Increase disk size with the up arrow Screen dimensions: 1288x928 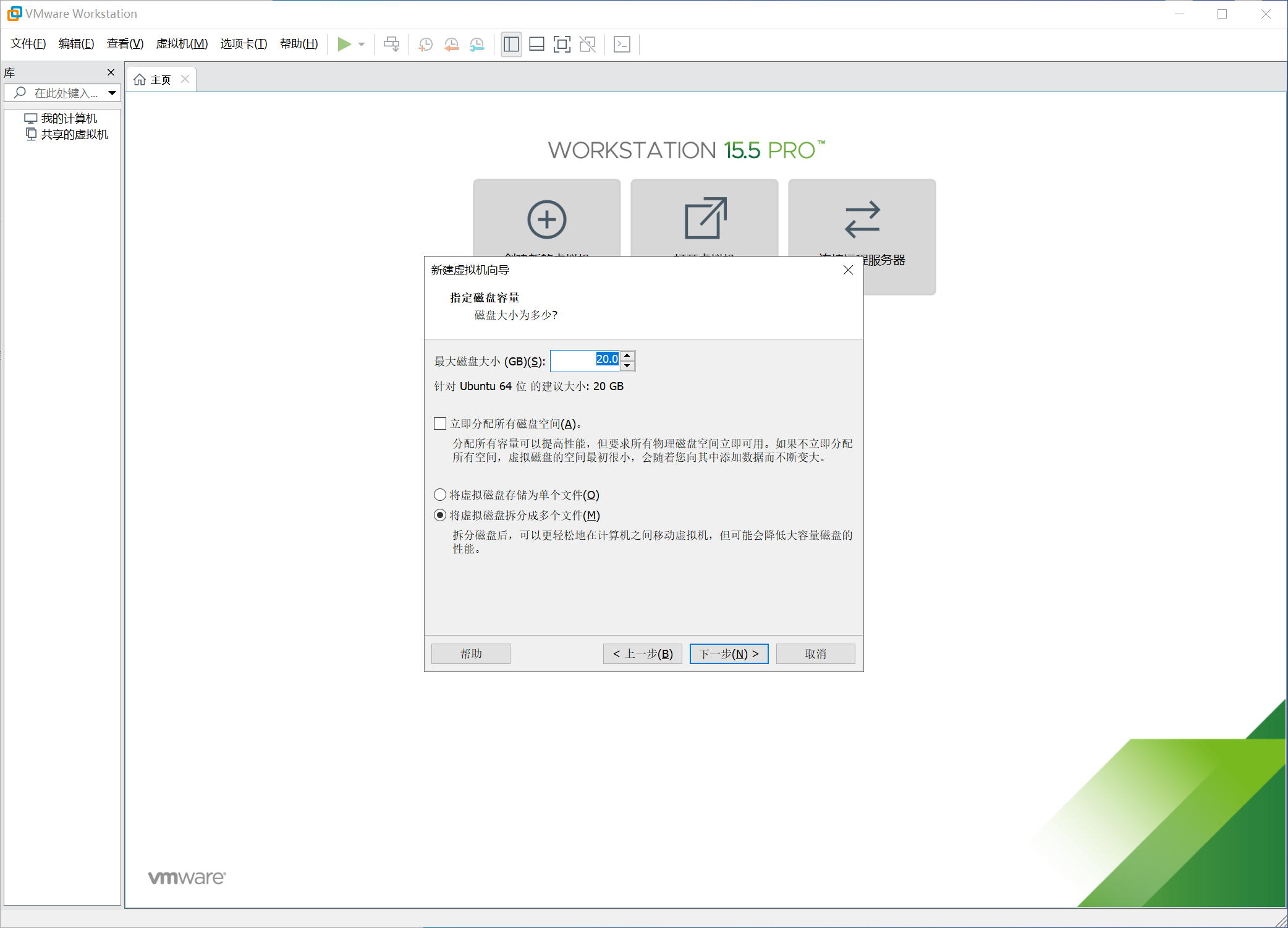627,355
